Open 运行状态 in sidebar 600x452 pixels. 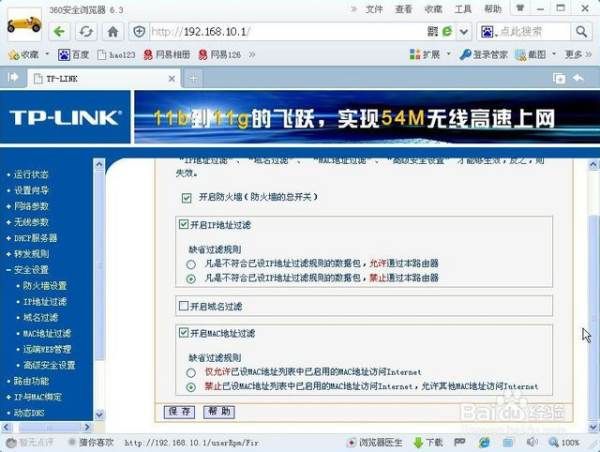coord(31,175)
